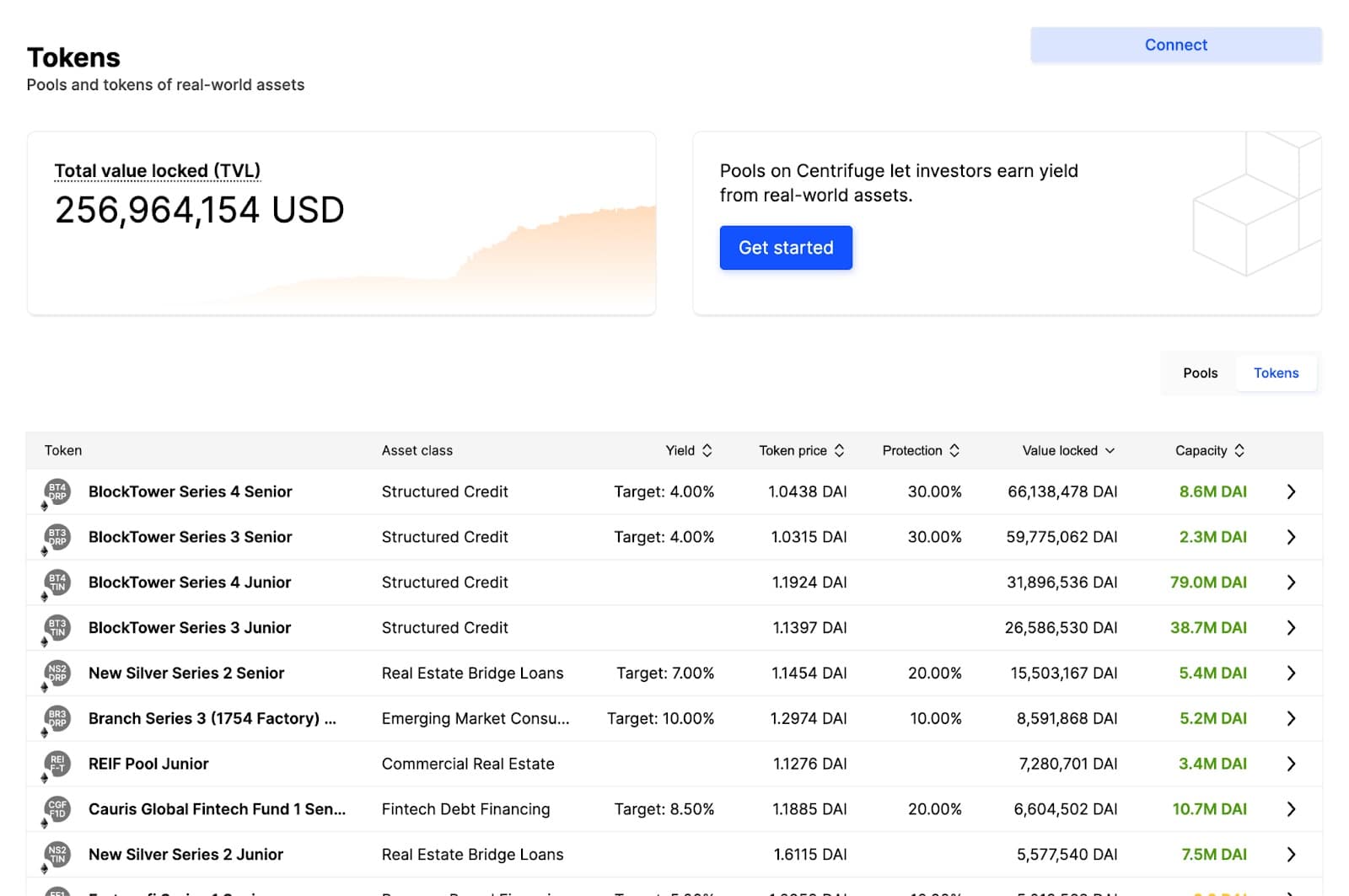
Task: Open BlockTower Series 4 Junior row arrow
Action: tap(1291, 582)
